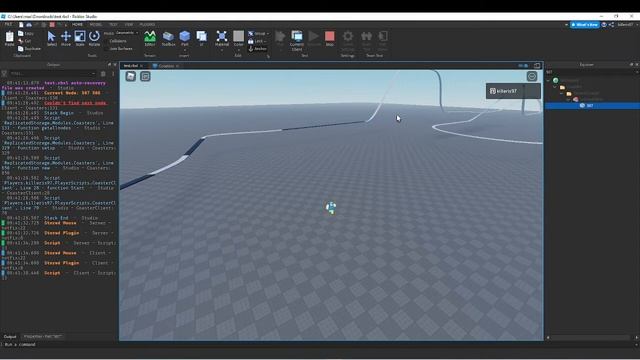This screenshot has height=360, width=640.
Task: Switch to the VIEW ribbon tab
Action: pos(129,25)
